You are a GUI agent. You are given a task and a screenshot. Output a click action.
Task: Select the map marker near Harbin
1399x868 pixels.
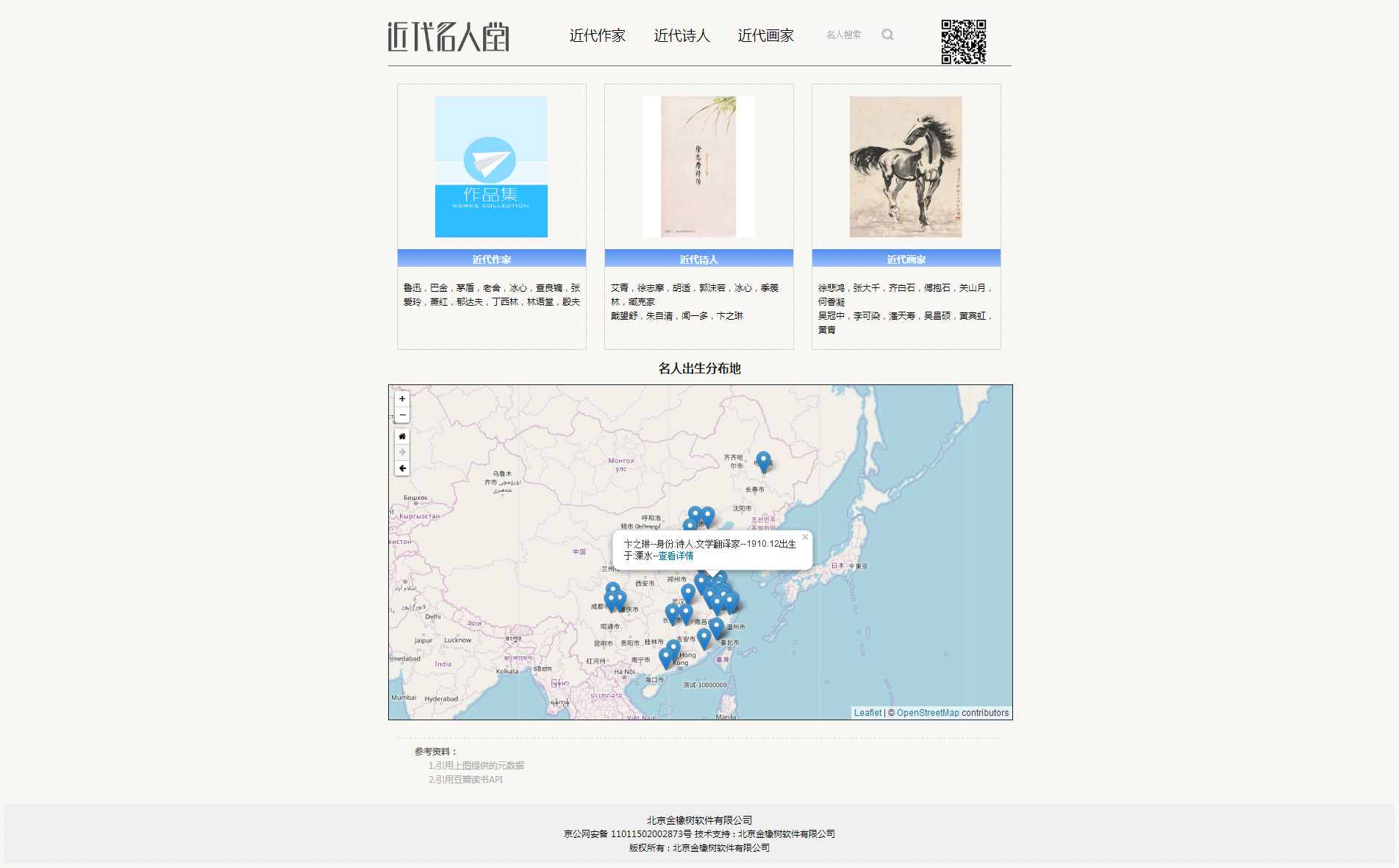[x=764, y=462]
